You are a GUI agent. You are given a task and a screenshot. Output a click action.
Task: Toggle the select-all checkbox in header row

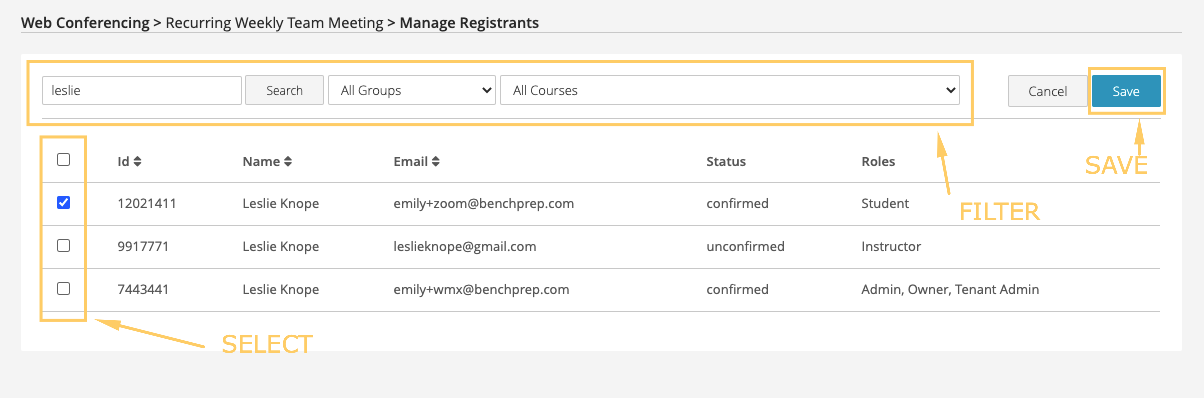point(64,160)
